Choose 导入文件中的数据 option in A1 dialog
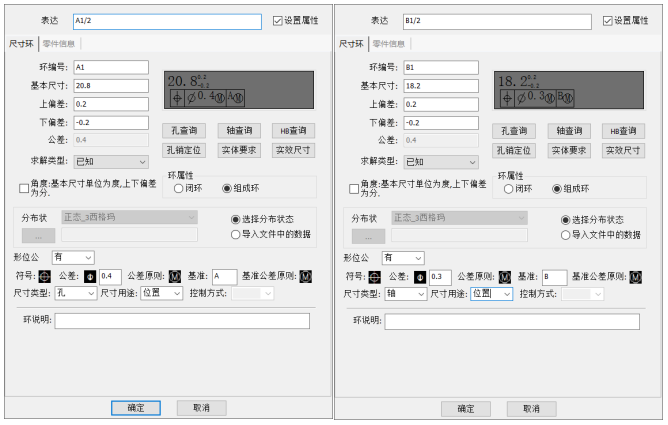 (x=236, y=234)
